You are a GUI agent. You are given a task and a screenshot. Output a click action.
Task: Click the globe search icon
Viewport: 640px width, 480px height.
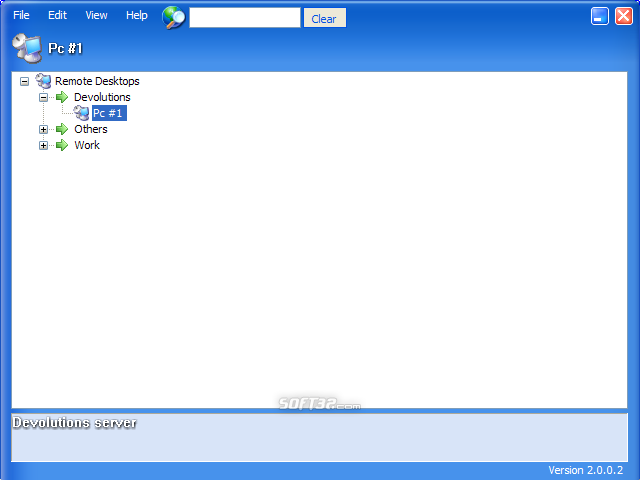coord(173,18)
